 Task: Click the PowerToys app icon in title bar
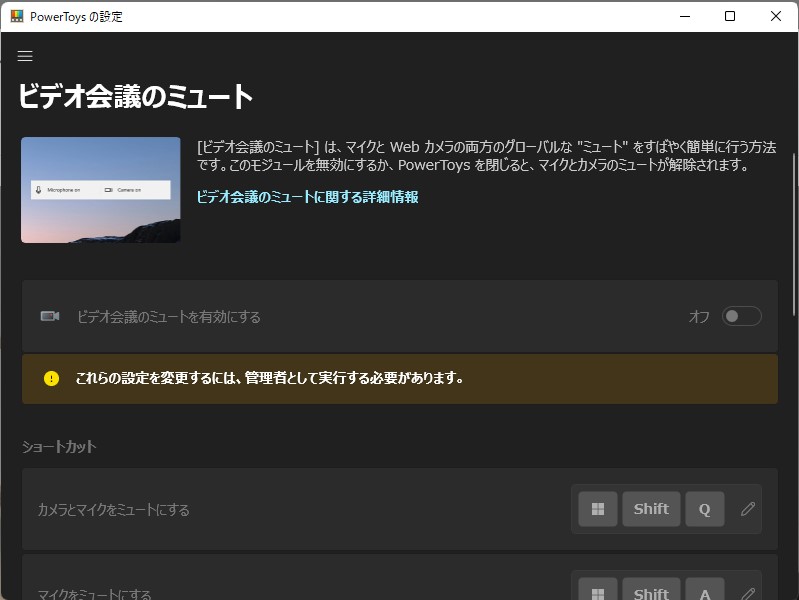[17, 16]
